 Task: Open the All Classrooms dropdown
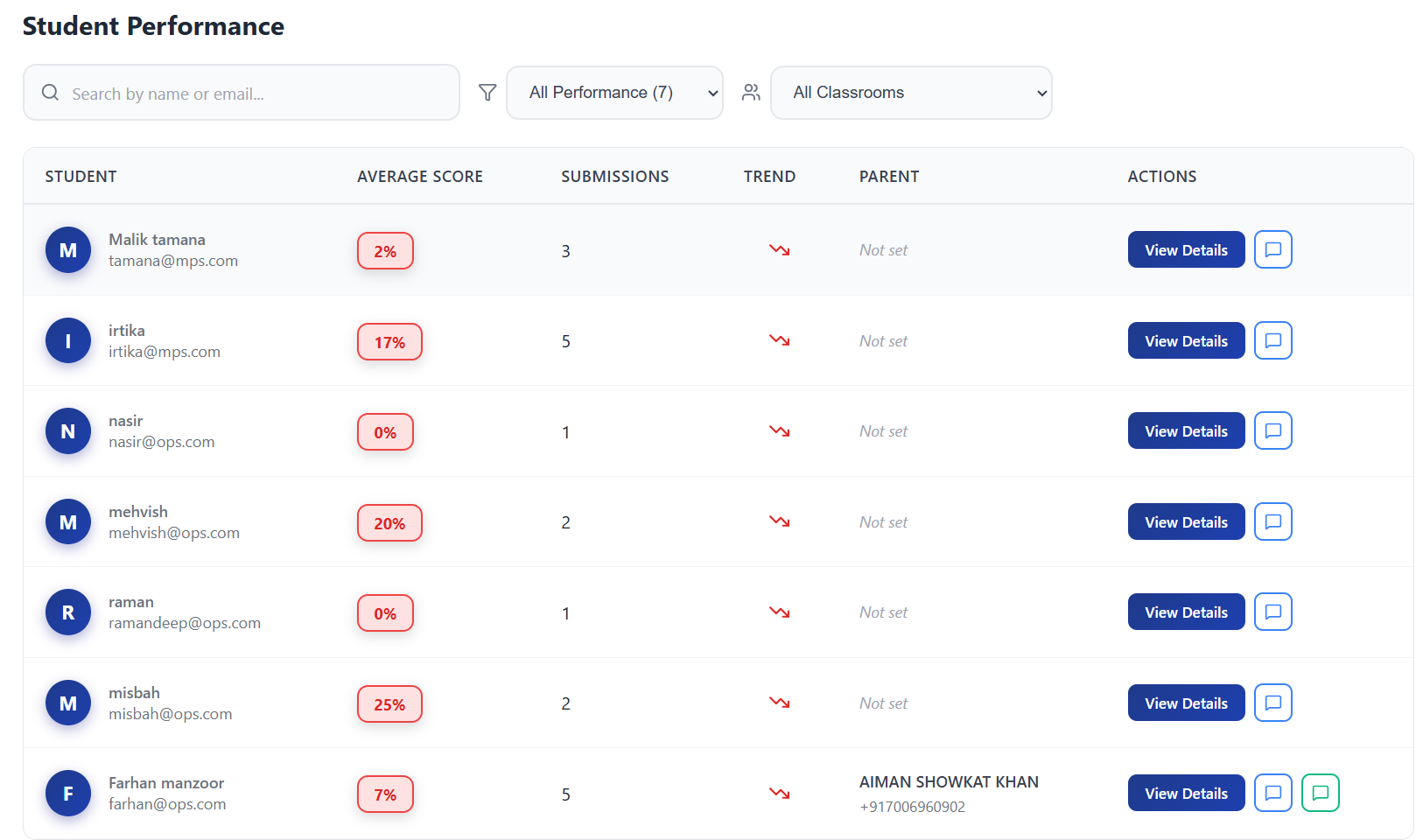click(x=911, y=93)
